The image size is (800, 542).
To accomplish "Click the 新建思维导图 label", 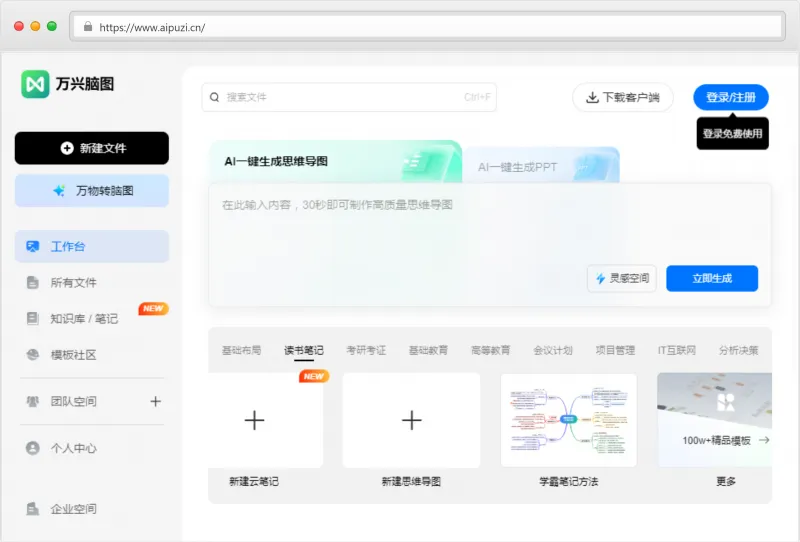I will (411, 481).
